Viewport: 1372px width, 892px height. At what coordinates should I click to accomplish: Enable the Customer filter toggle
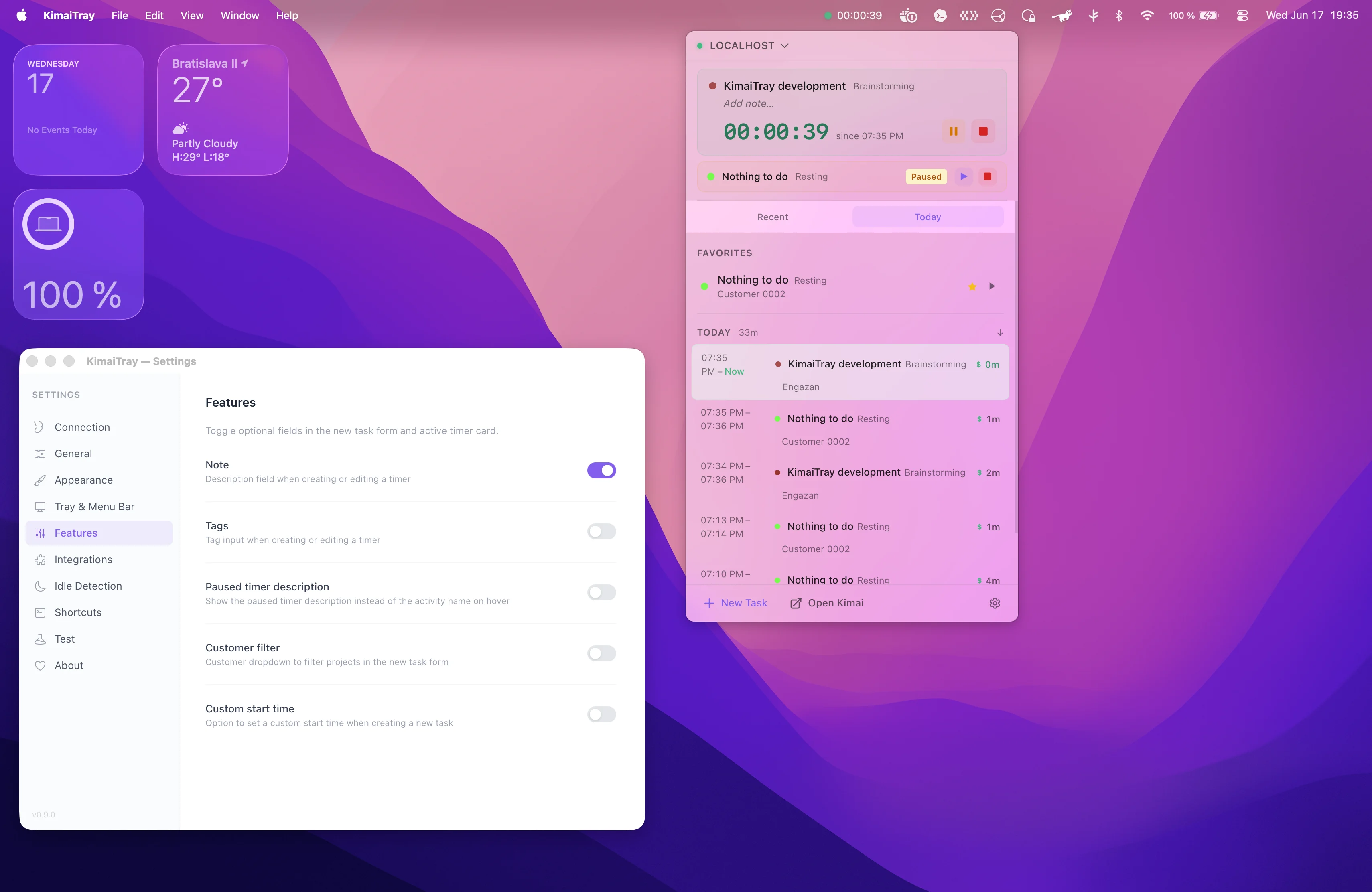[601, 653]
